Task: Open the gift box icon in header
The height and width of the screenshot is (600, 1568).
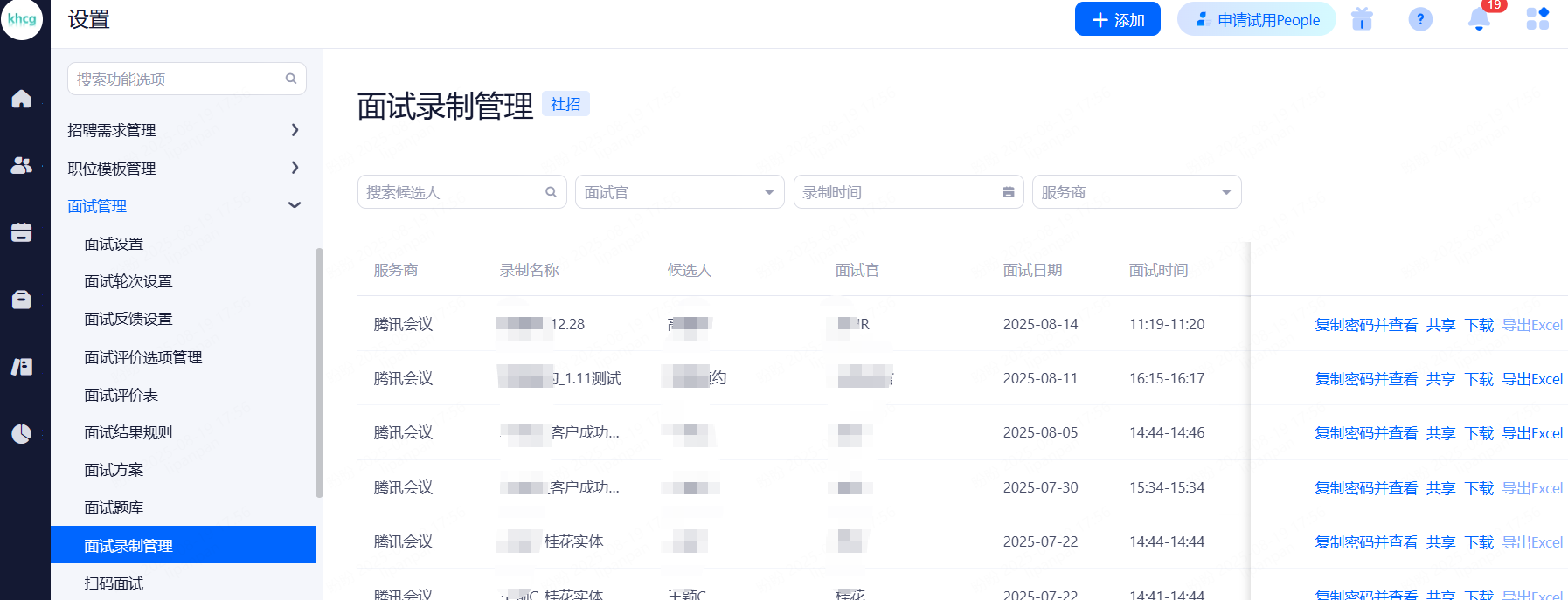Action: (x=1362, y=19)
